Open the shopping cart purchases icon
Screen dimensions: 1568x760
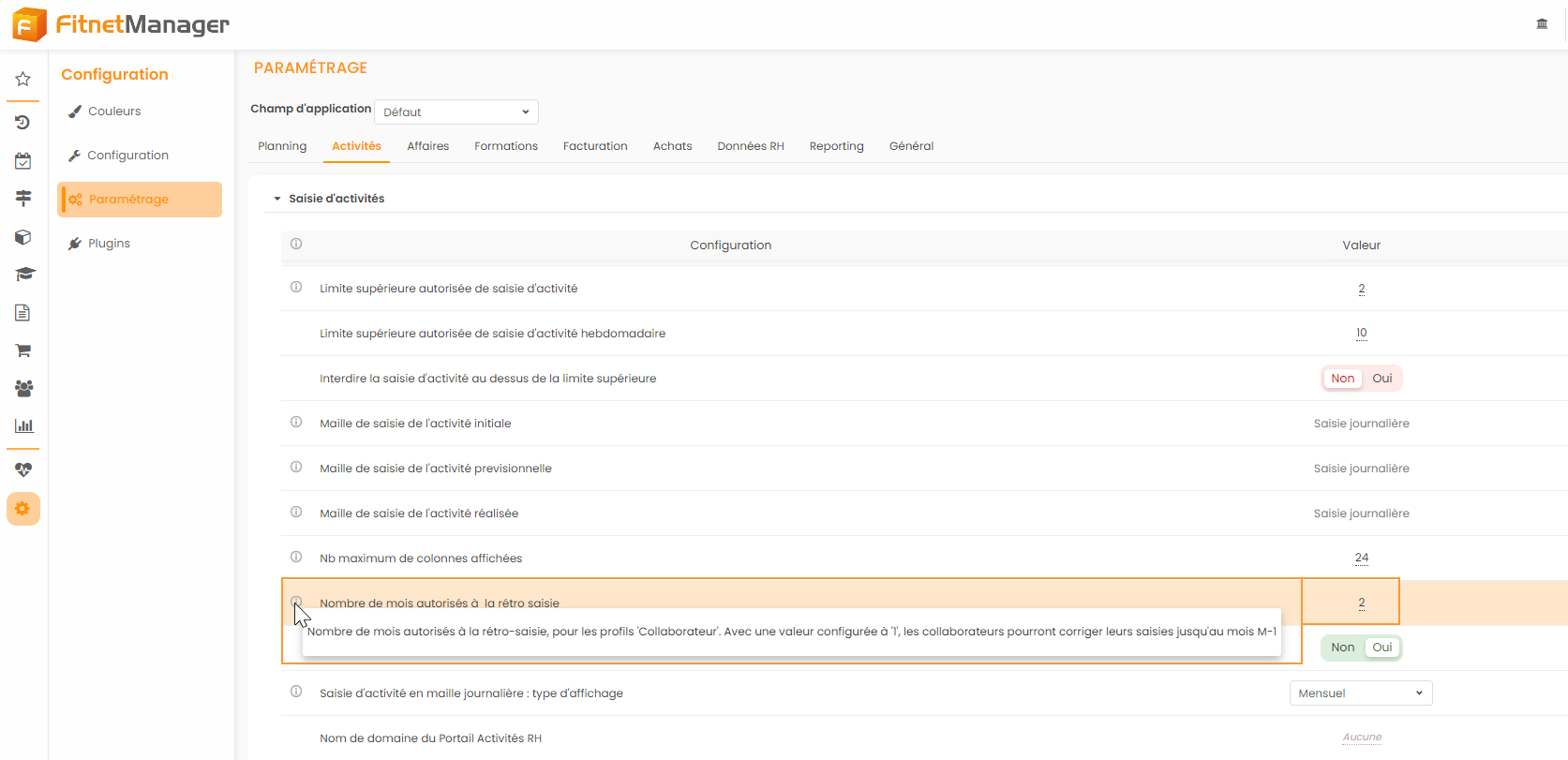click(23, 350)
